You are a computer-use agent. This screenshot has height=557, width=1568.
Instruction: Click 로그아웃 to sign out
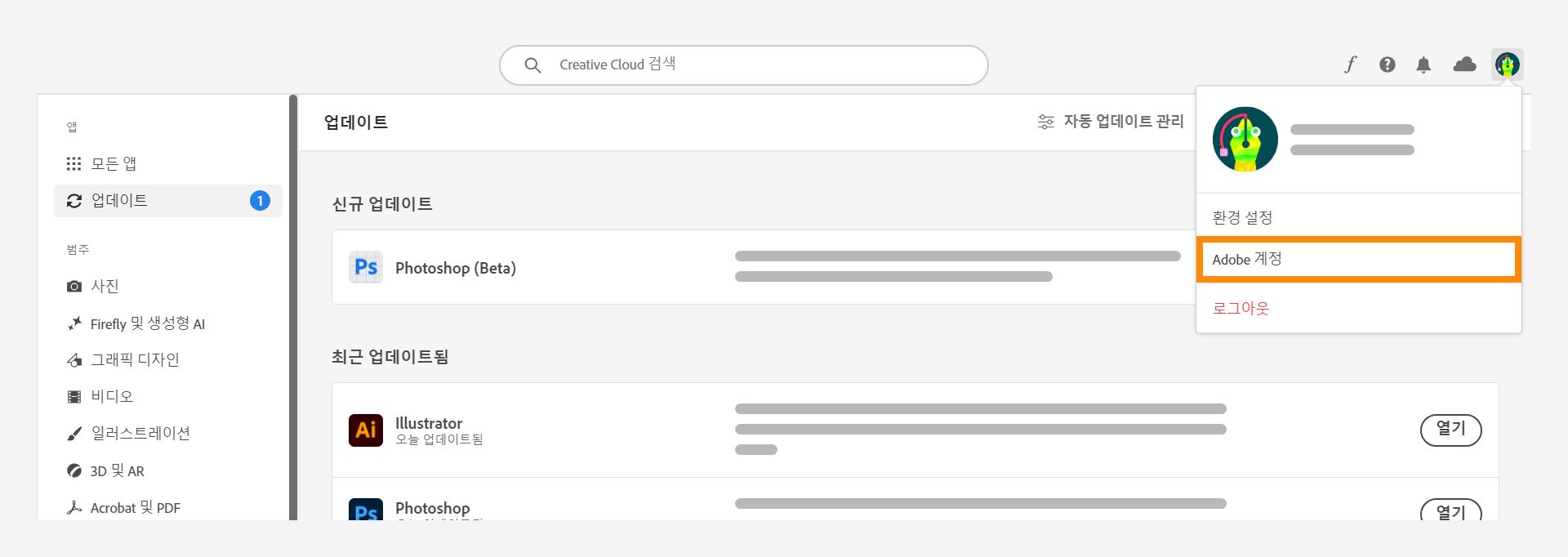[x=1241, y=309]
